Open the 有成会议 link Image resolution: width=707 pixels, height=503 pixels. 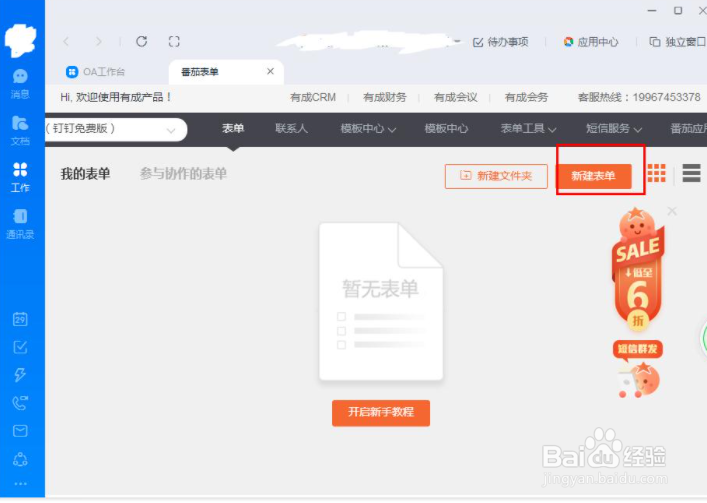[455, 97]
